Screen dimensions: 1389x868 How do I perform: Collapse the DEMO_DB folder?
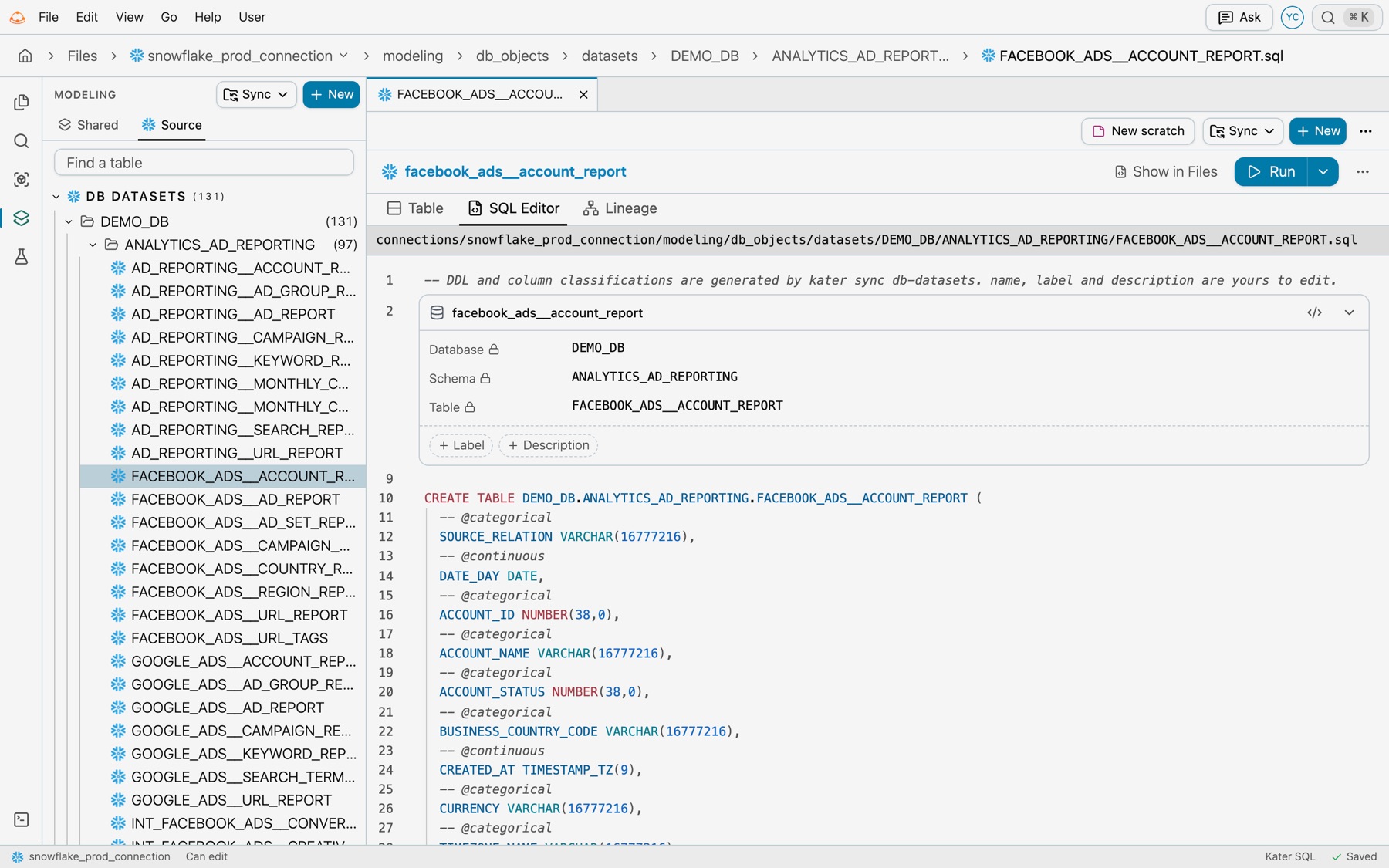click(x=69, y=221)
